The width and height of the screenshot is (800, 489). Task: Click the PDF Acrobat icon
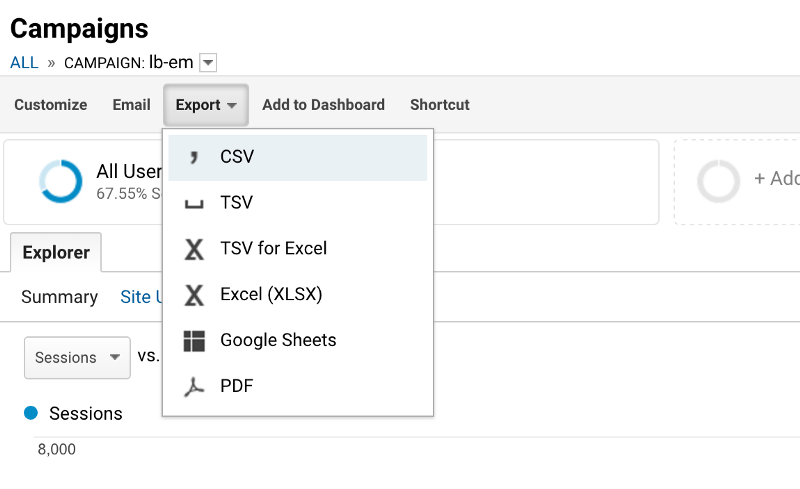[194, 386]
